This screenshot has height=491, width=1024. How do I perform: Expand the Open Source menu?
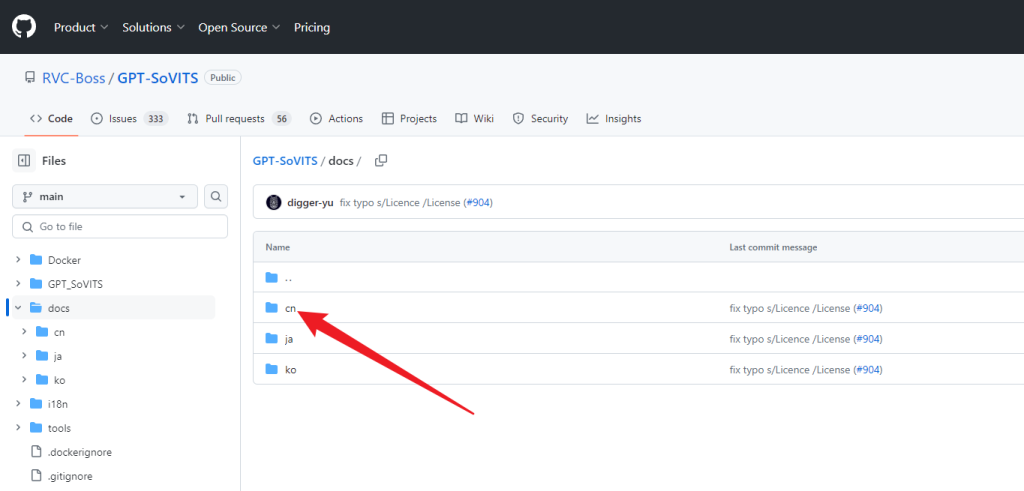coord(238,27)
